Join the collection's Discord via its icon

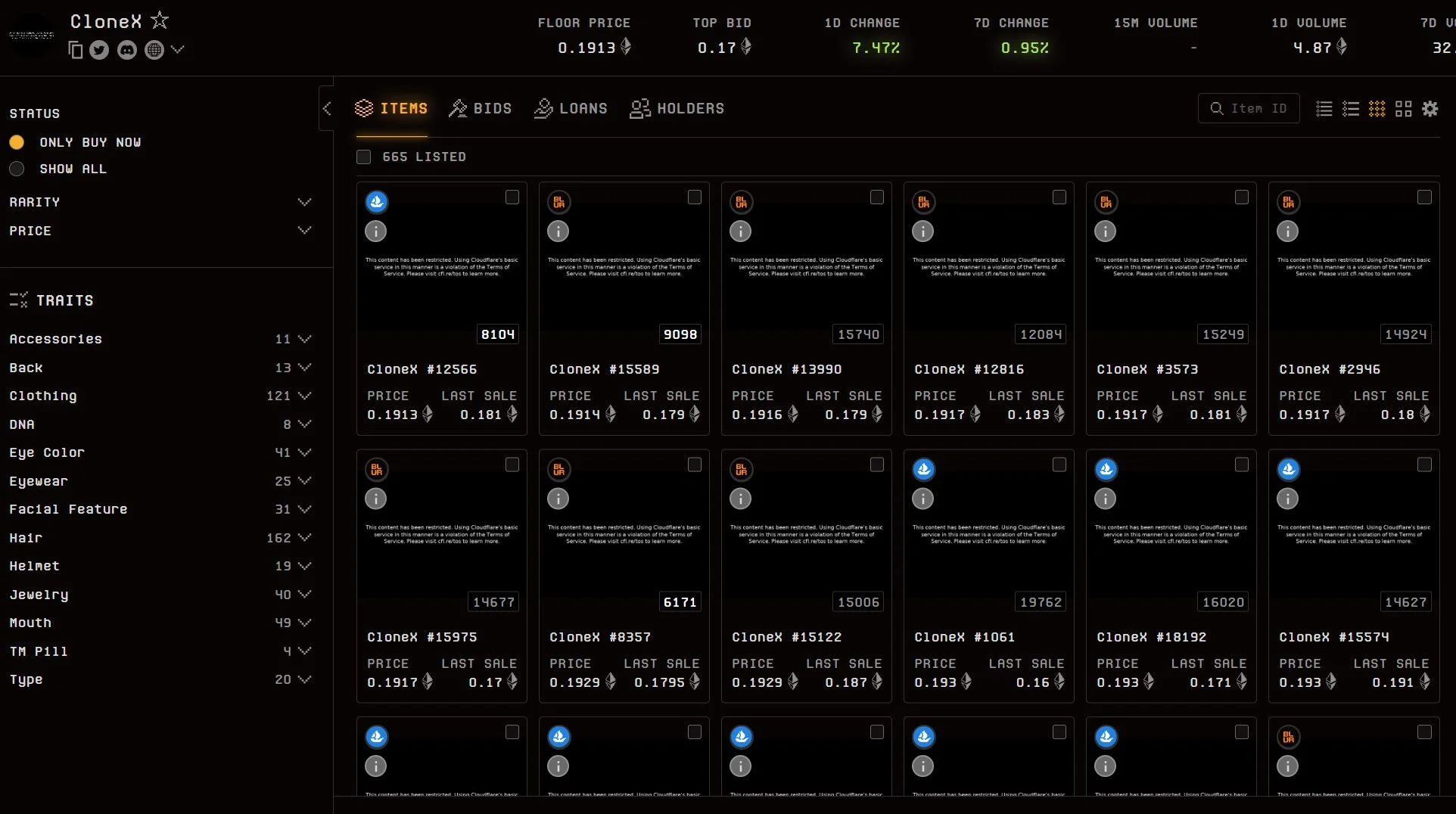[126, 50]
